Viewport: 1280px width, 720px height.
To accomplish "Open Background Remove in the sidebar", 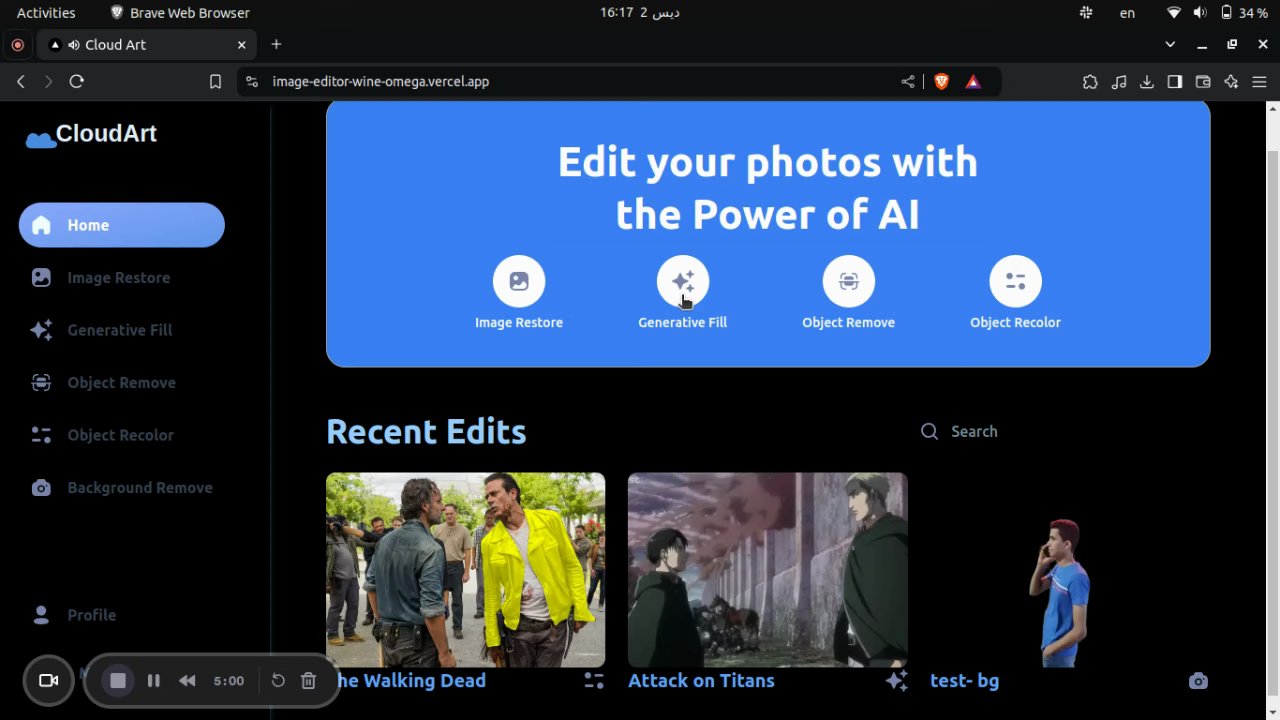I will tap(122, 487).
